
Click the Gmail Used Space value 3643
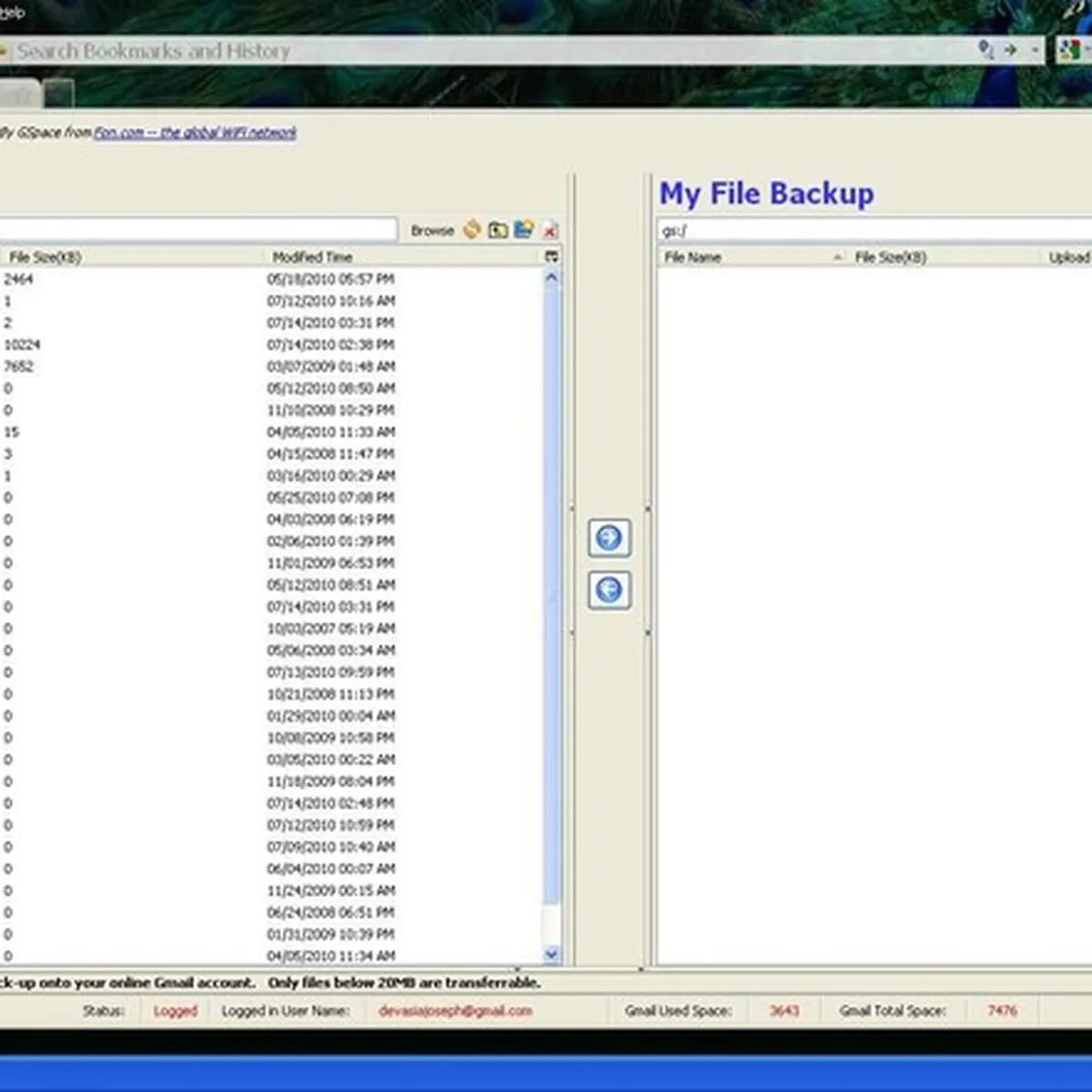(784, 1011)
